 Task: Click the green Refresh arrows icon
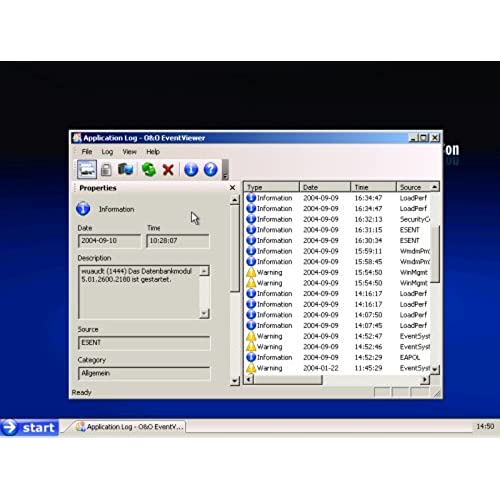pos(149,169)
